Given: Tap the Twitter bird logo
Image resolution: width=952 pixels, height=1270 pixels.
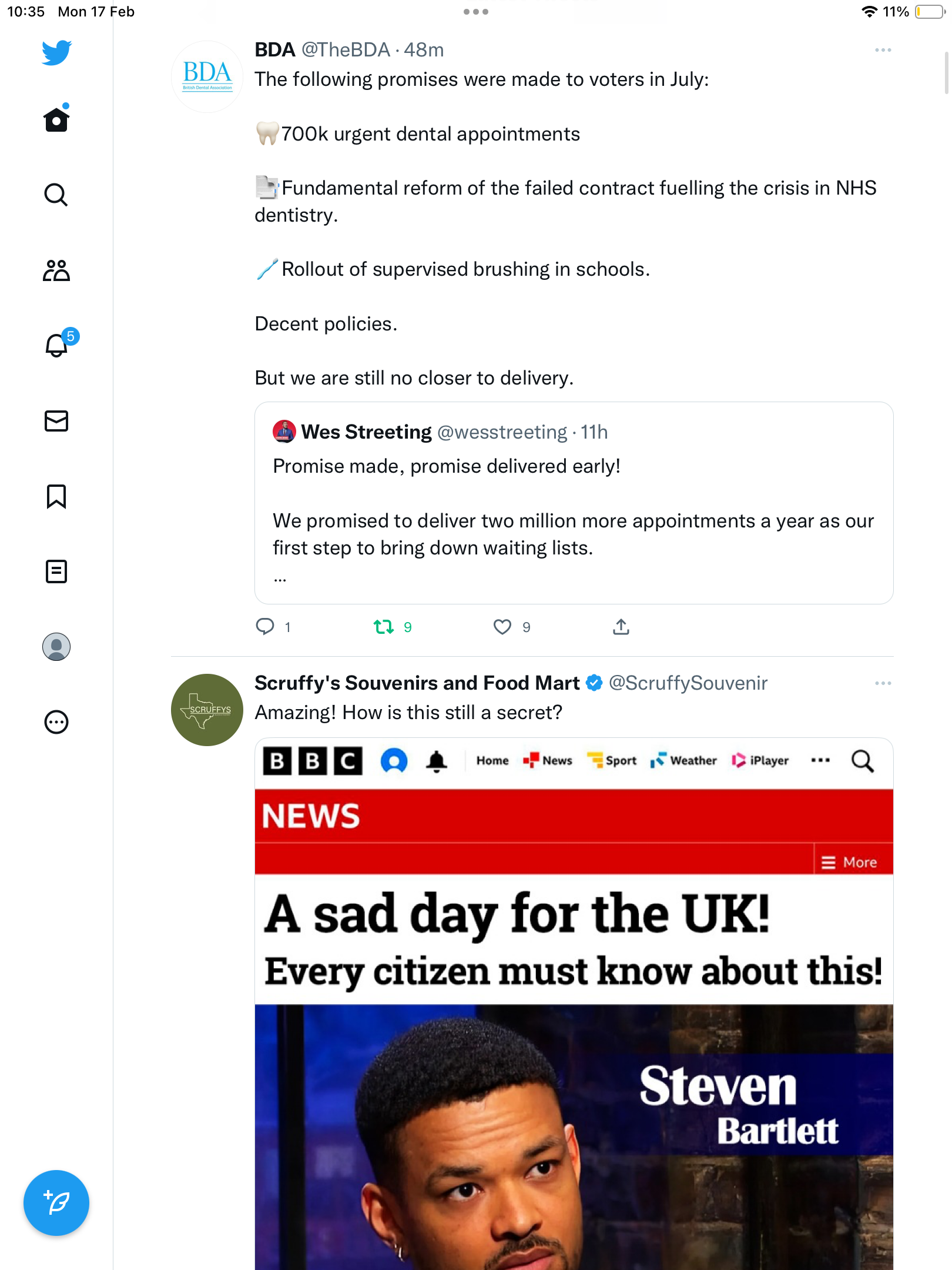Looking at the screenshot, I should 56,52.
